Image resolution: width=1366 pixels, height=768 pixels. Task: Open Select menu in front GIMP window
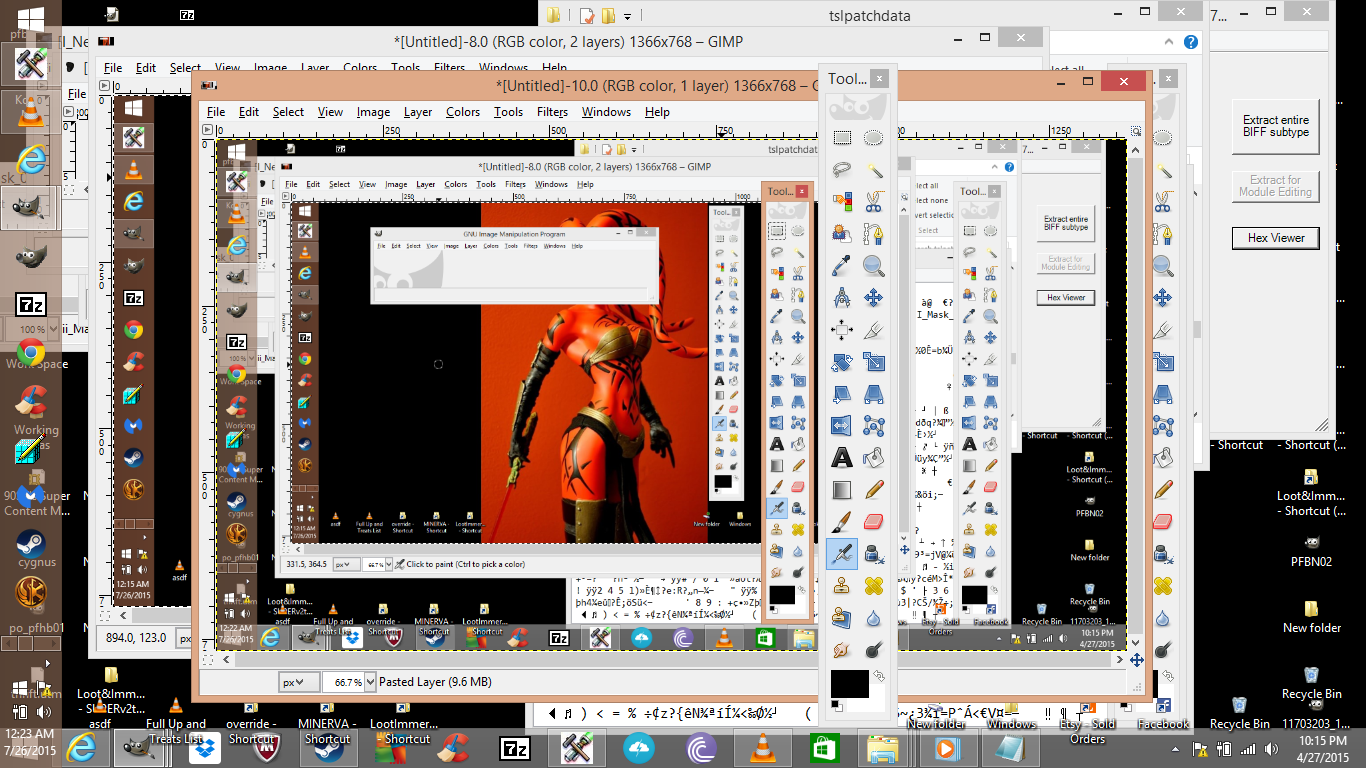tap(288, 112)
